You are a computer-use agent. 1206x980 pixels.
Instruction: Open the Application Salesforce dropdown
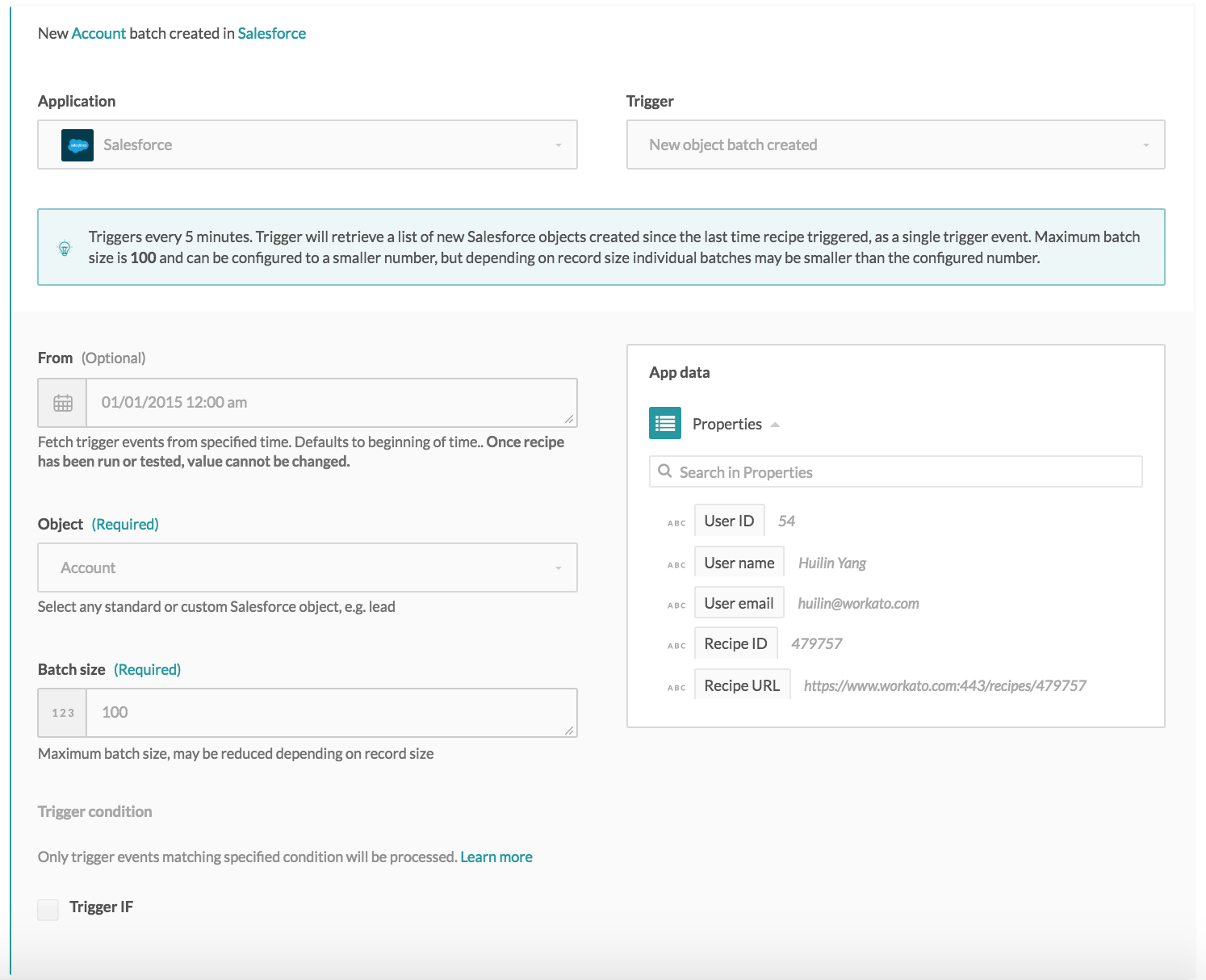(x=307, y=145)
